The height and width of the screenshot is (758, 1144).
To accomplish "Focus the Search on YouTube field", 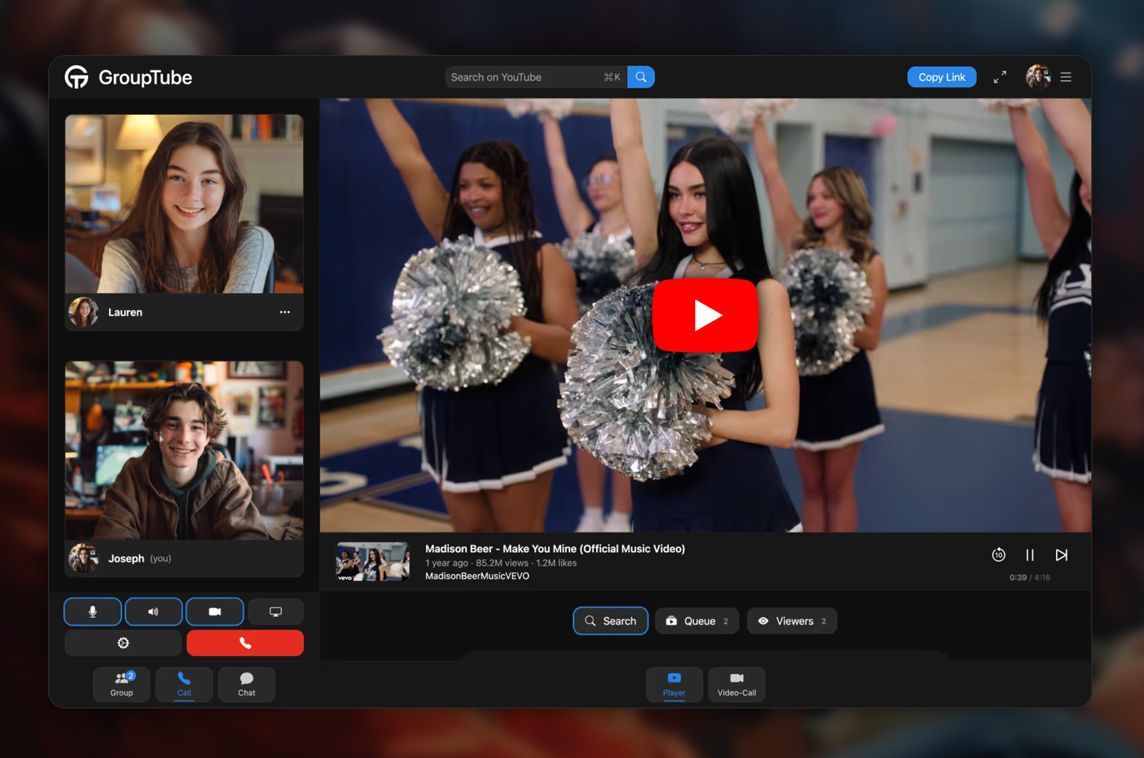I will pyautogui.click(x=536, y=77).
